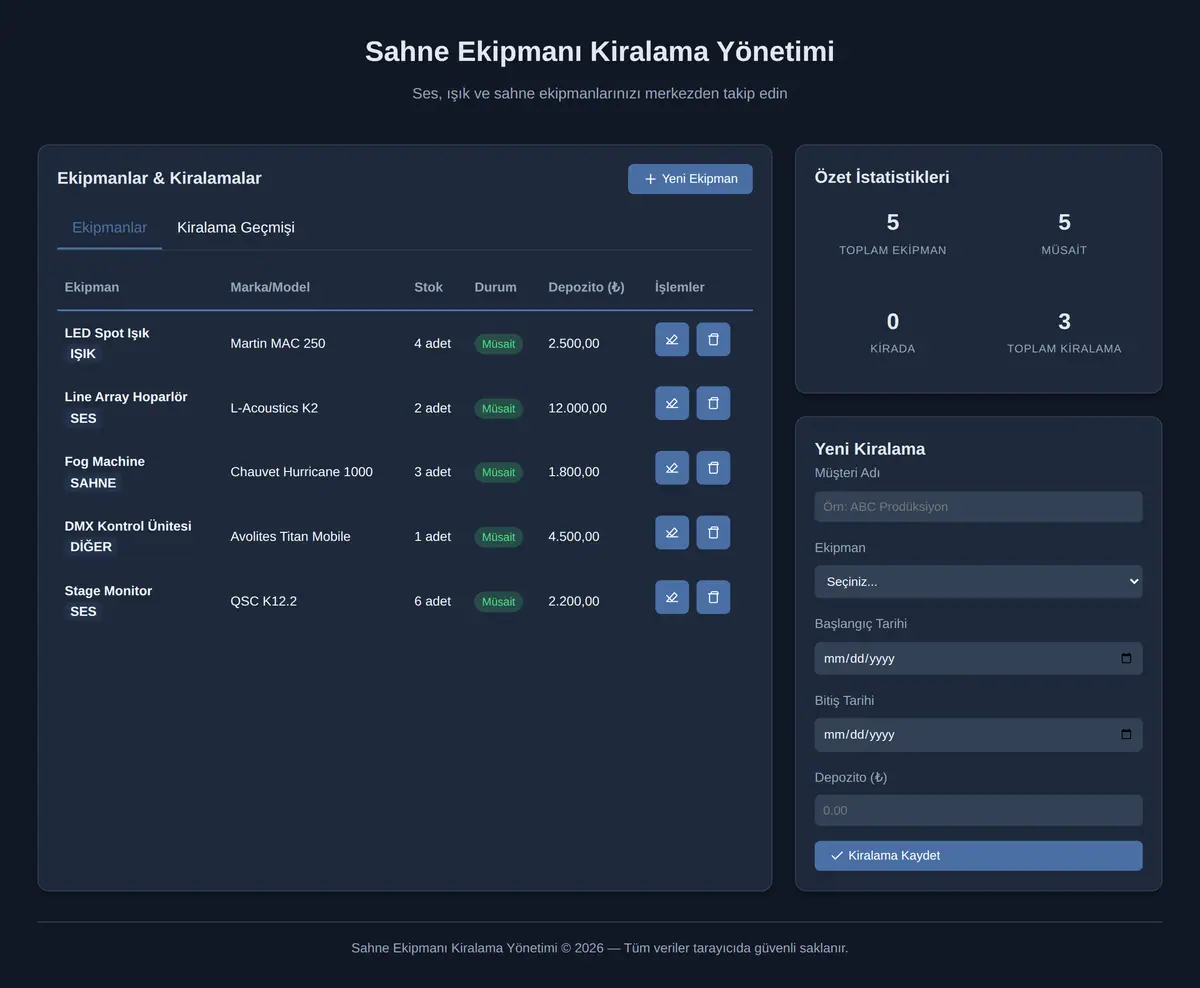Delete the DMX Kontrol Ünitesi entry

coord(713,532)
